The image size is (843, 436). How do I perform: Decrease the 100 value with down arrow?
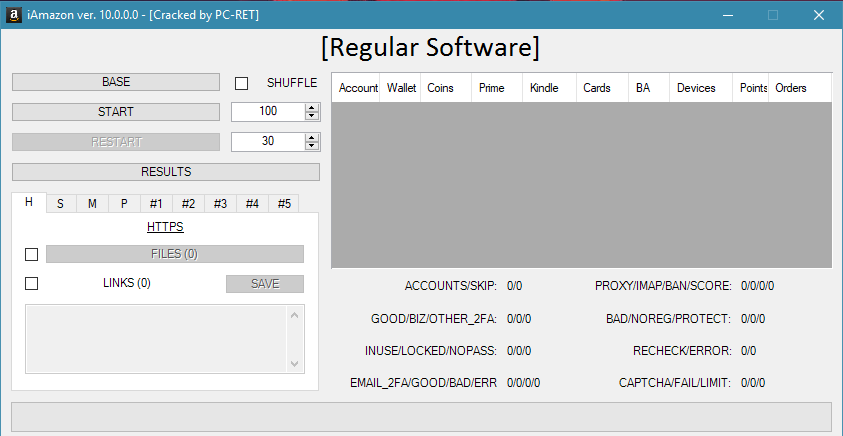311,116
